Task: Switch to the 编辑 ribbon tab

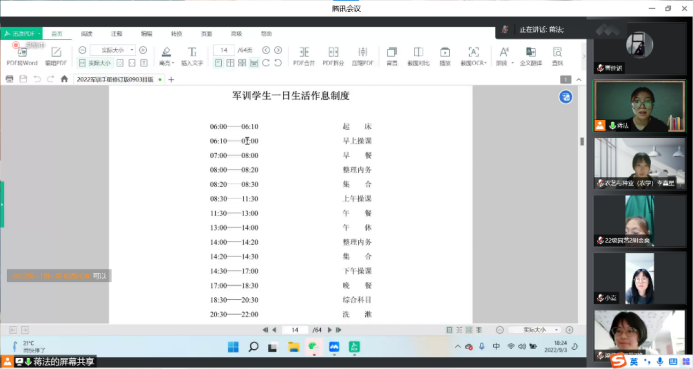Action: tap(146, 34)
